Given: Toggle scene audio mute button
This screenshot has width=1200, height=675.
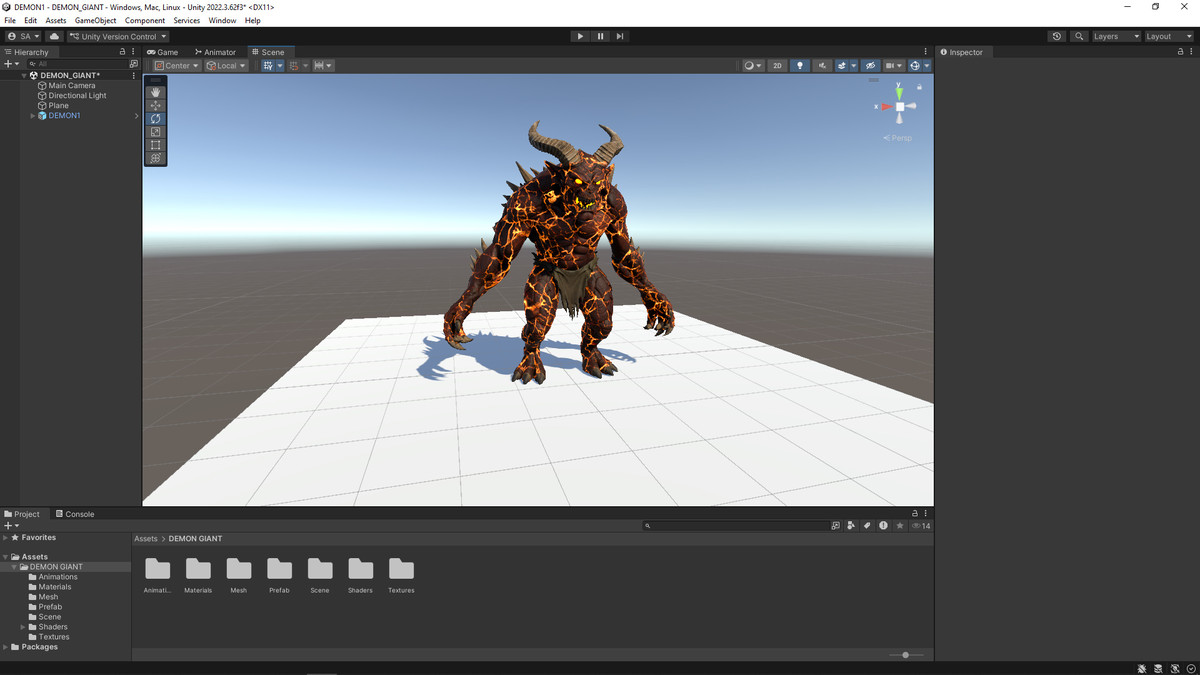Looking at the screenshot, I should 822,66.
